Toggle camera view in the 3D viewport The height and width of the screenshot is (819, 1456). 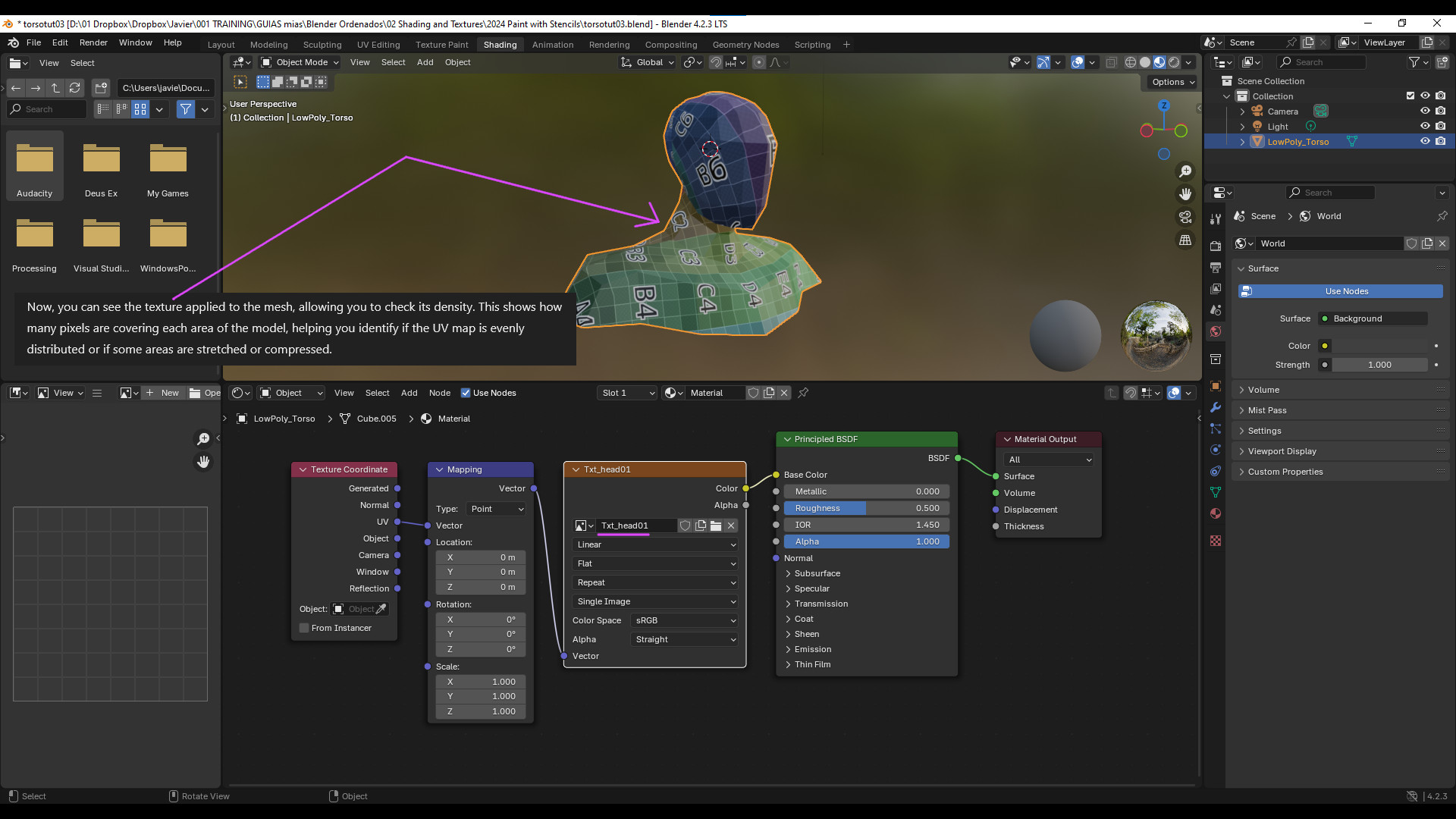click(1185, 217)
